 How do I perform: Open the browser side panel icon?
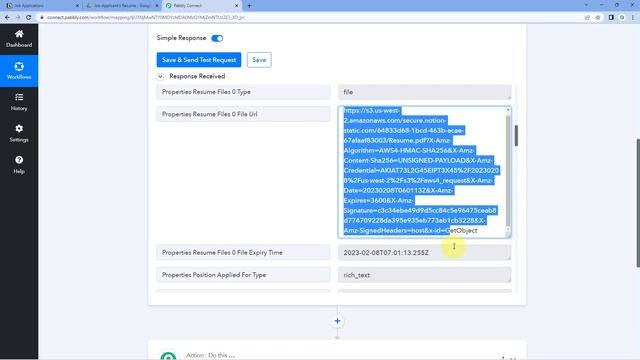611,18
